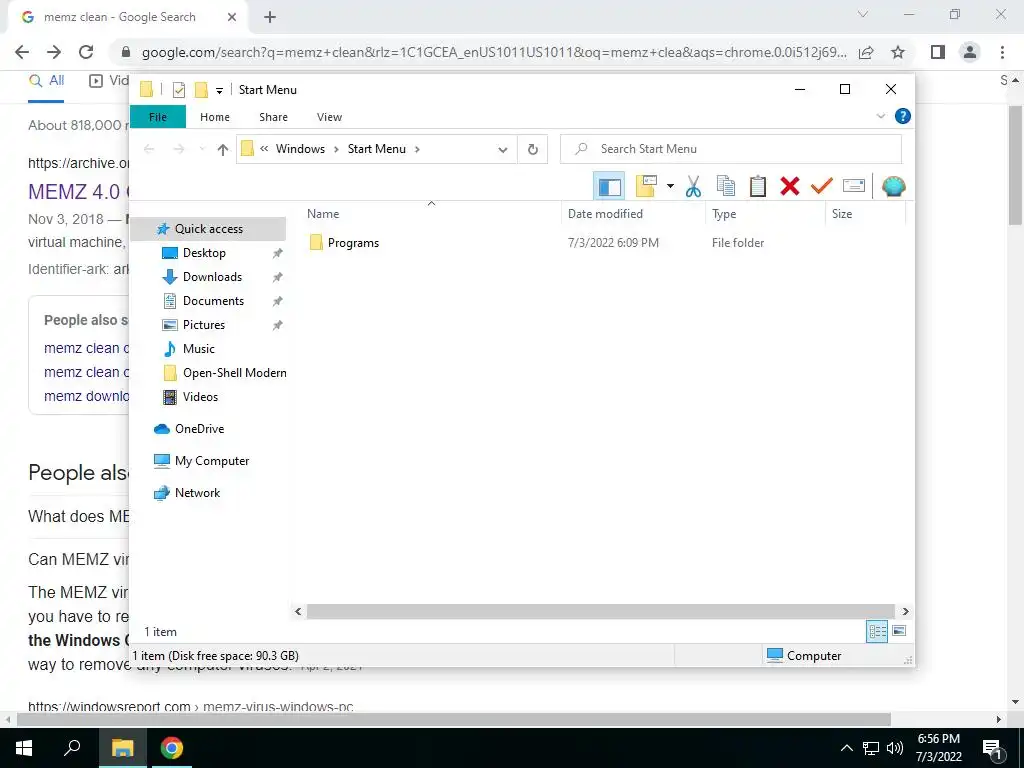Viewport: 1024px width, 768px height.
Task: Click the blue Help question mark icon
Action: coord(903,116)
